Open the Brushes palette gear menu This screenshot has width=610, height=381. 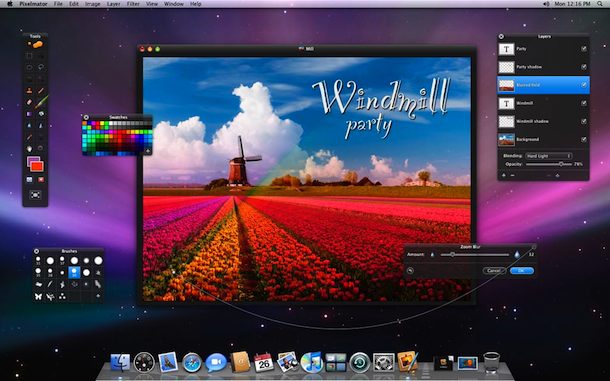(98, 296)
